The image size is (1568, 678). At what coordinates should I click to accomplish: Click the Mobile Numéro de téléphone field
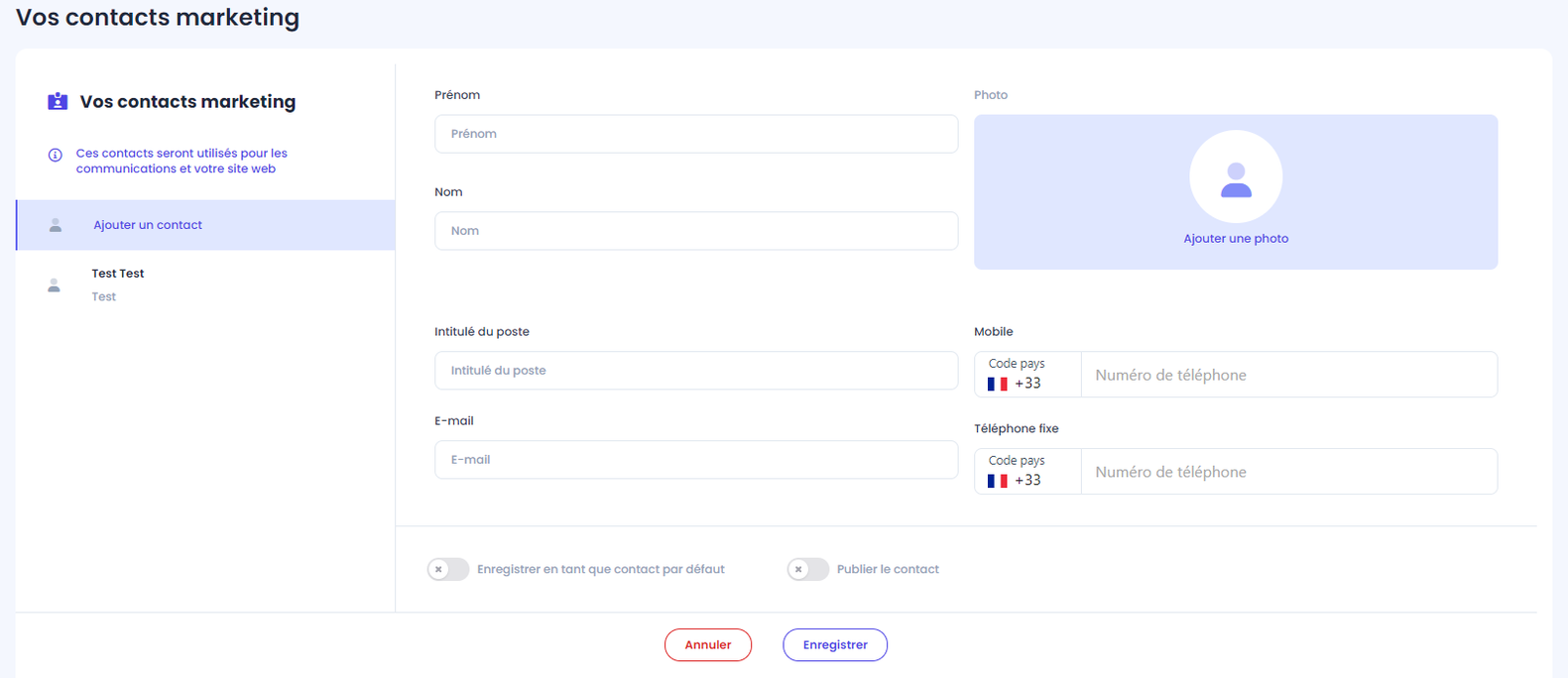[1289, 375]
